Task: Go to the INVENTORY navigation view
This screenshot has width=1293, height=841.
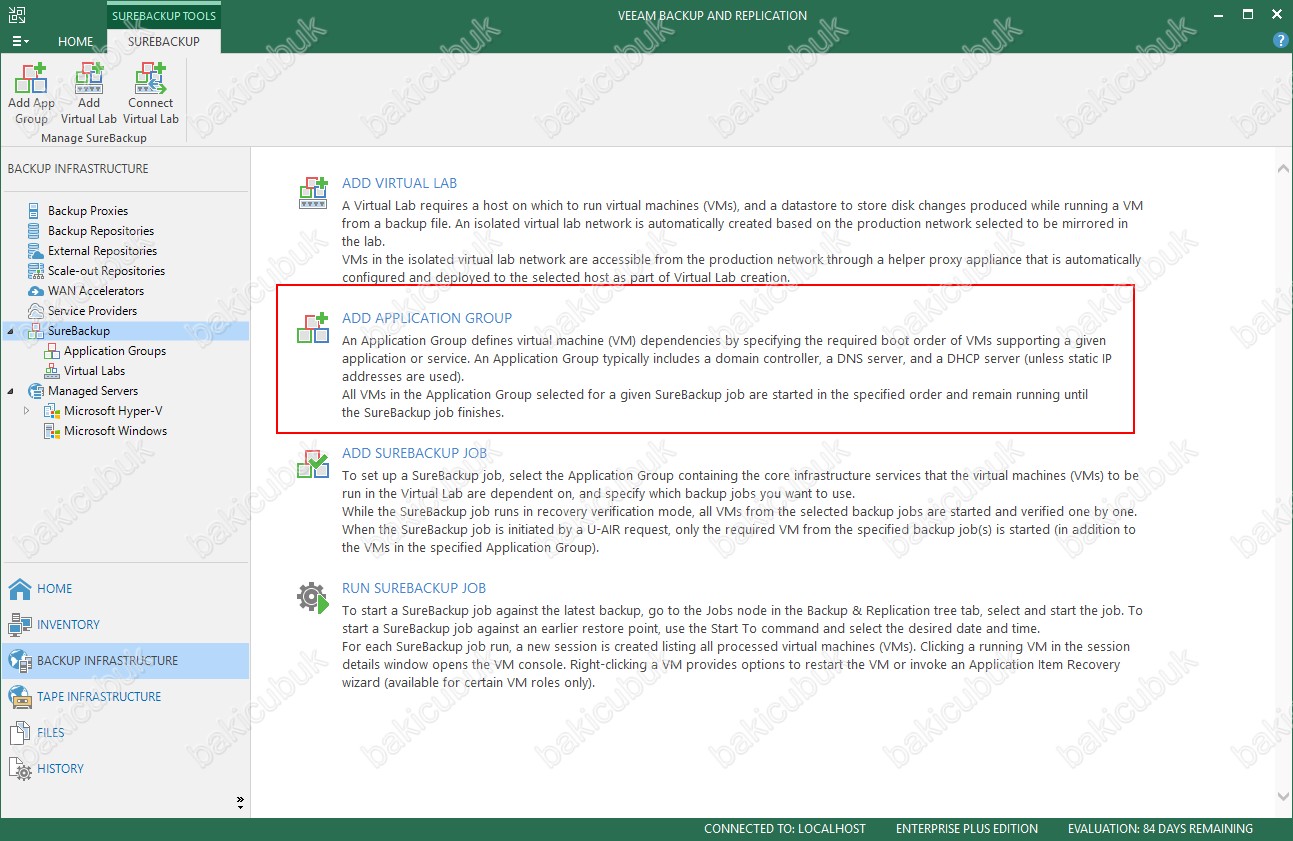Action: [x=125, y=625]
